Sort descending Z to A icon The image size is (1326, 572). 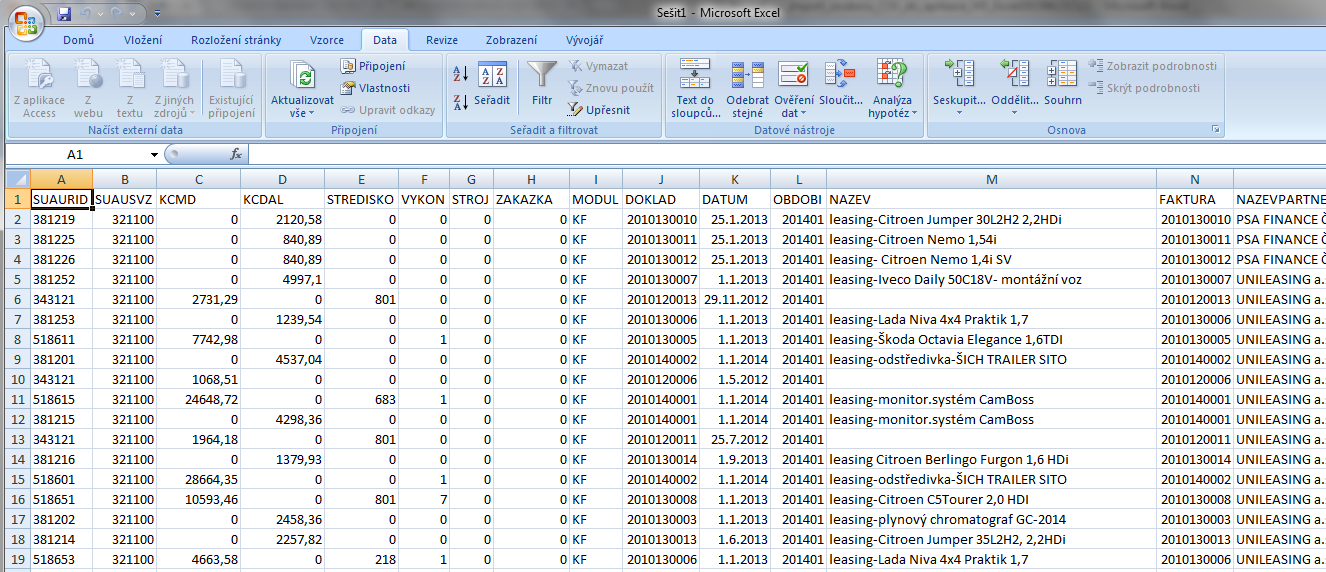(x=461, y=101)
